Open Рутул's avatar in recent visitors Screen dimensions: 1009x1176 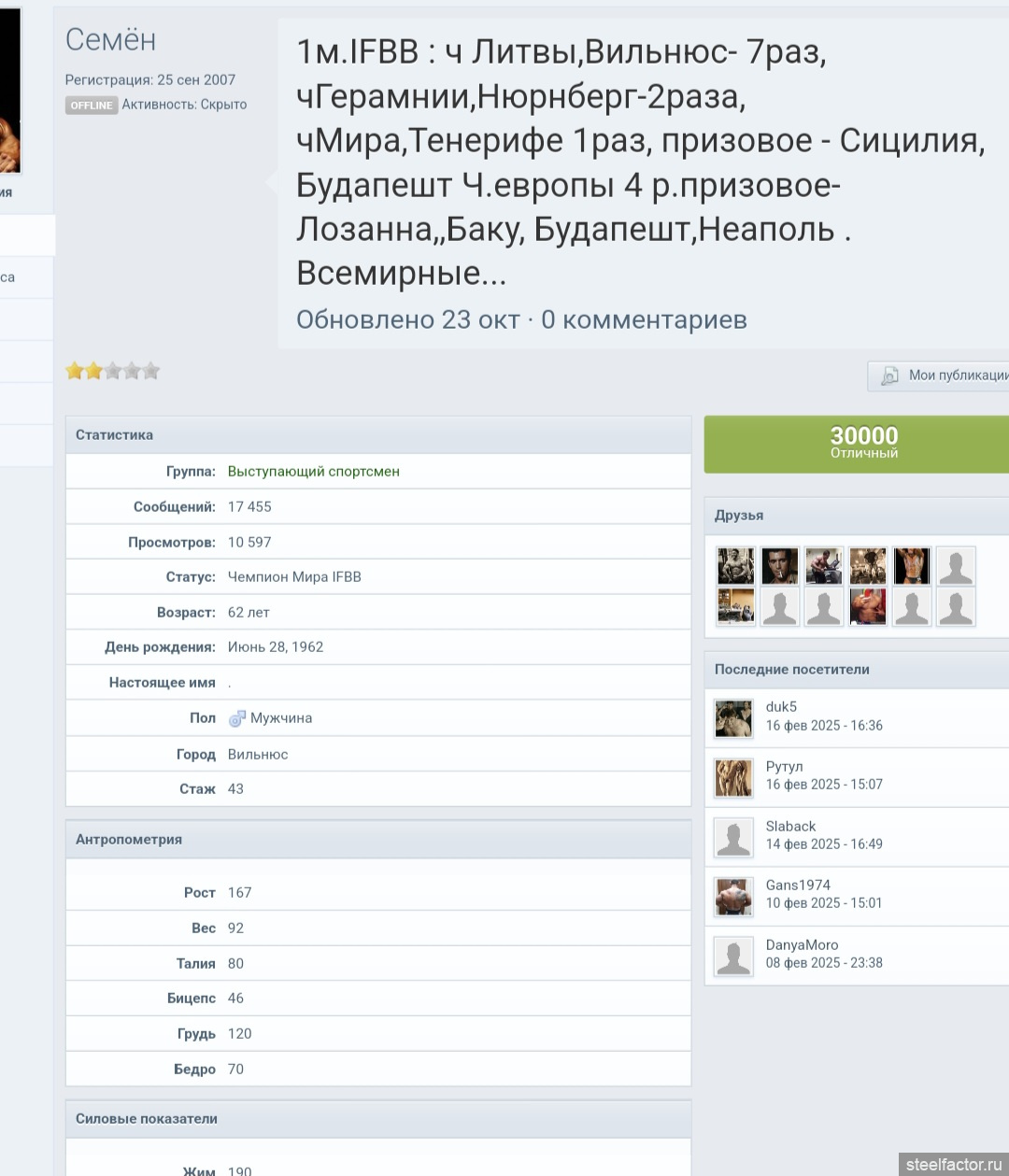pyautogui.click(x=733, y=777)
